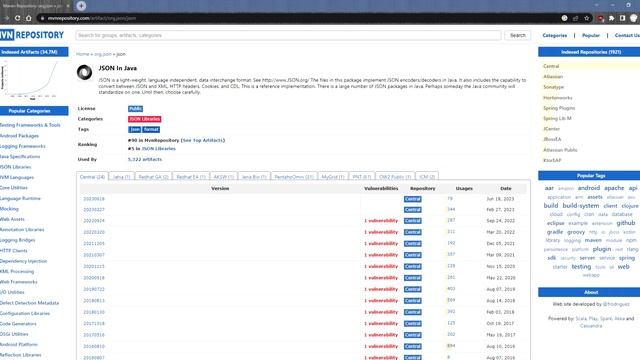The height and width of the screenshot is (360, 640).
Task: Select Hortonworks repository link
Action: click(558, 98)
